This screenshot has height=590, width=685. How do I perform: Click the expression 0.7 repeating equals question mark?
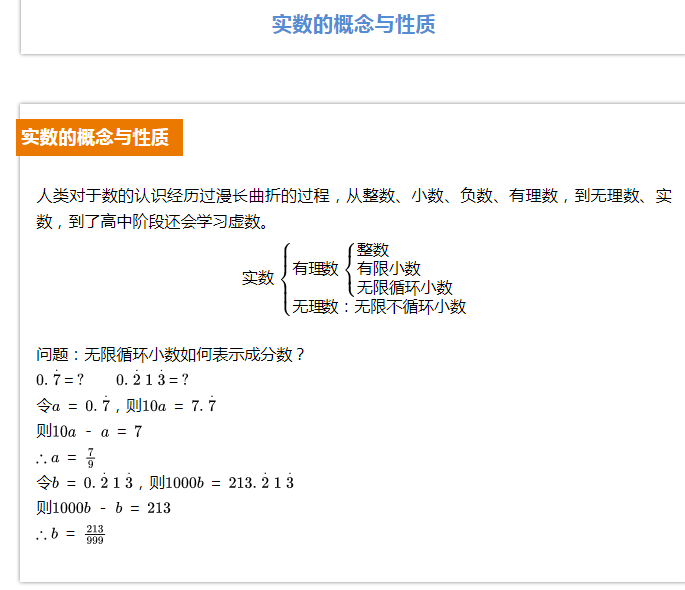click(x=60, y=380)
